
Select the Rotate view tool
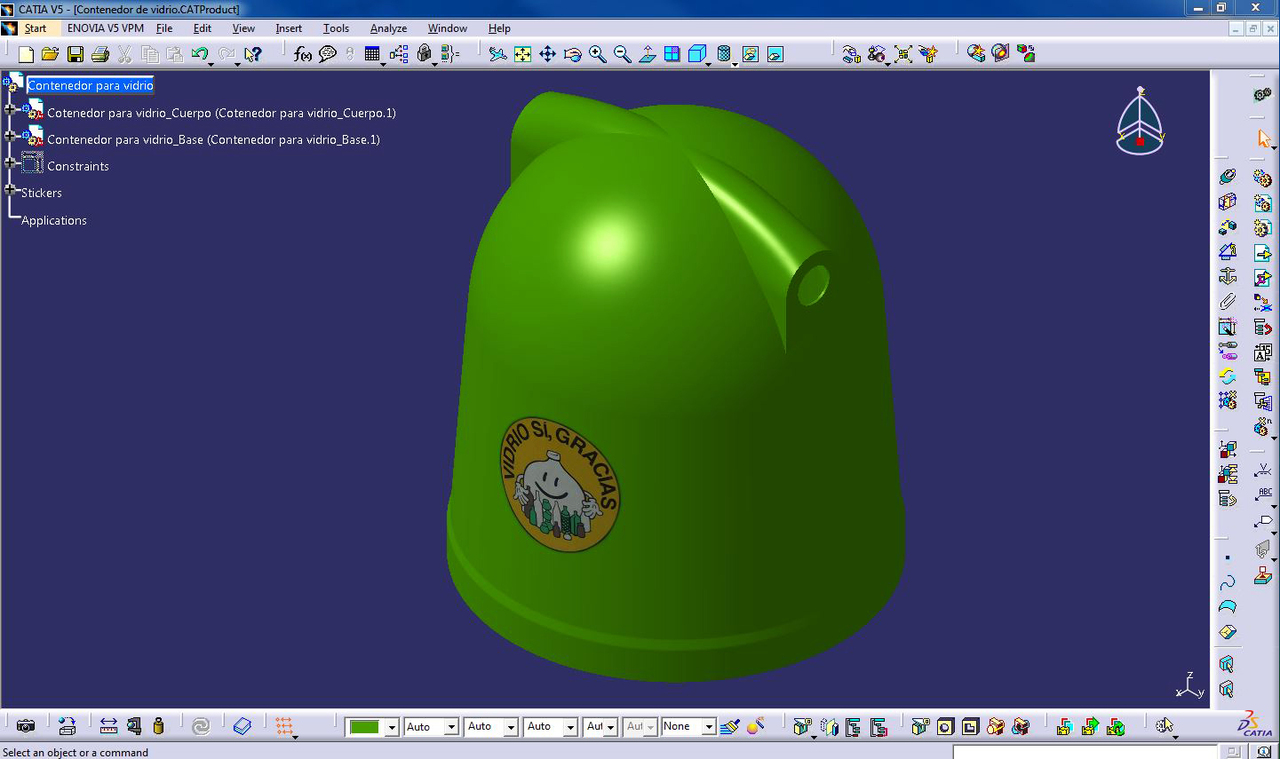point(573,54)
